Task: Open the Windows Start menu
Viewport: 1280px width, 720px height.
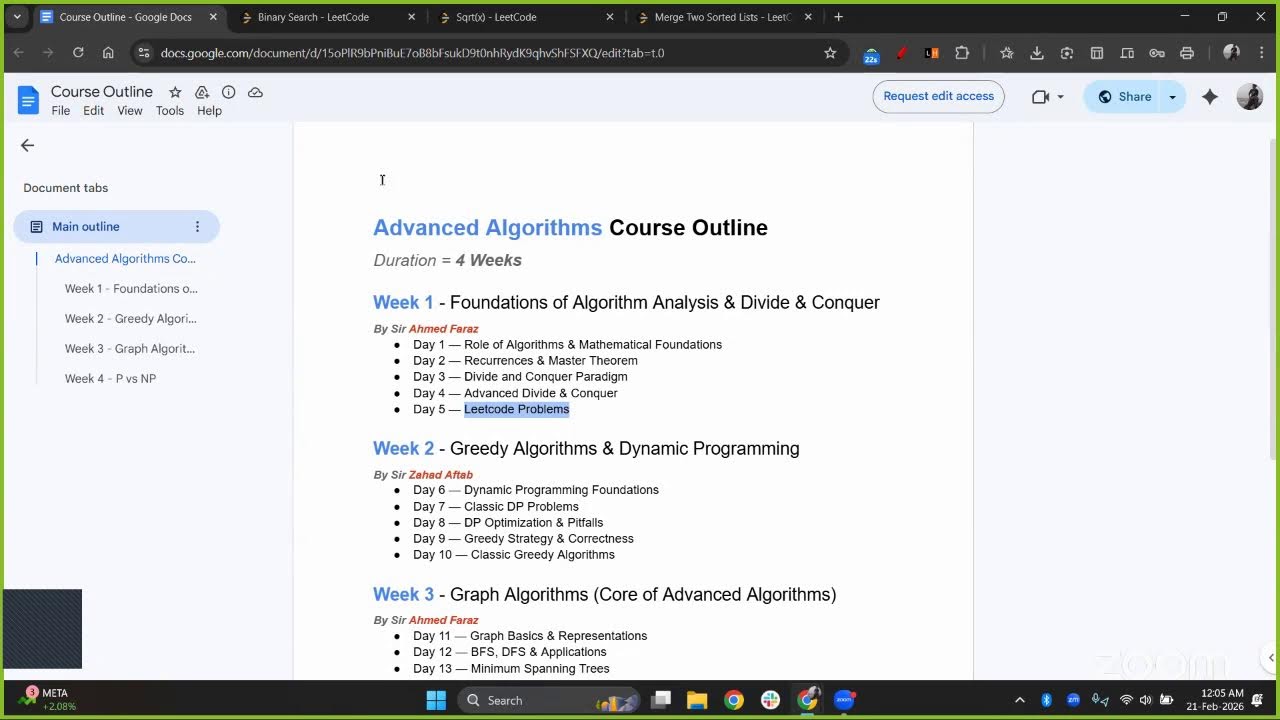Action: coord(436,700)
